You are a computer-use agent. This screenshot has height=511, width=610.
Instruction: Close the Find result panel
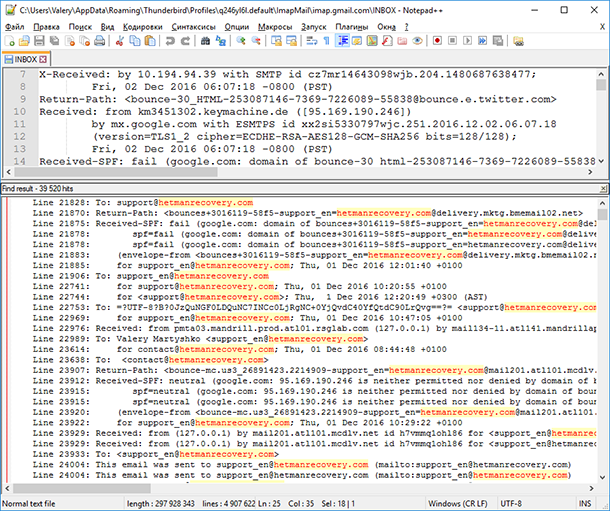[x=603, y=189]
